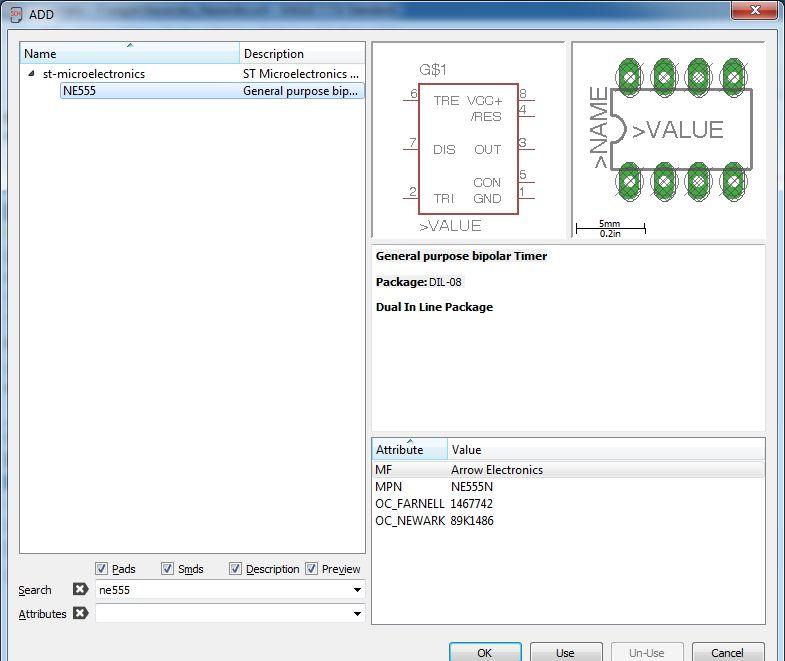
Task: Select the st-microelectronics library row
Action: pos(192,74)
